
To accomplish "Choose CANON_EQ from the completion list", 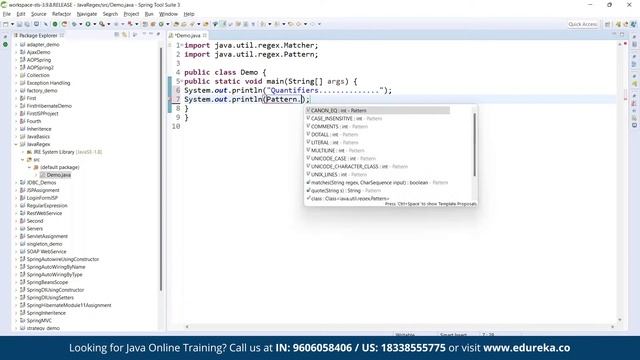I will pyautogui.click(x=378, y=110).
